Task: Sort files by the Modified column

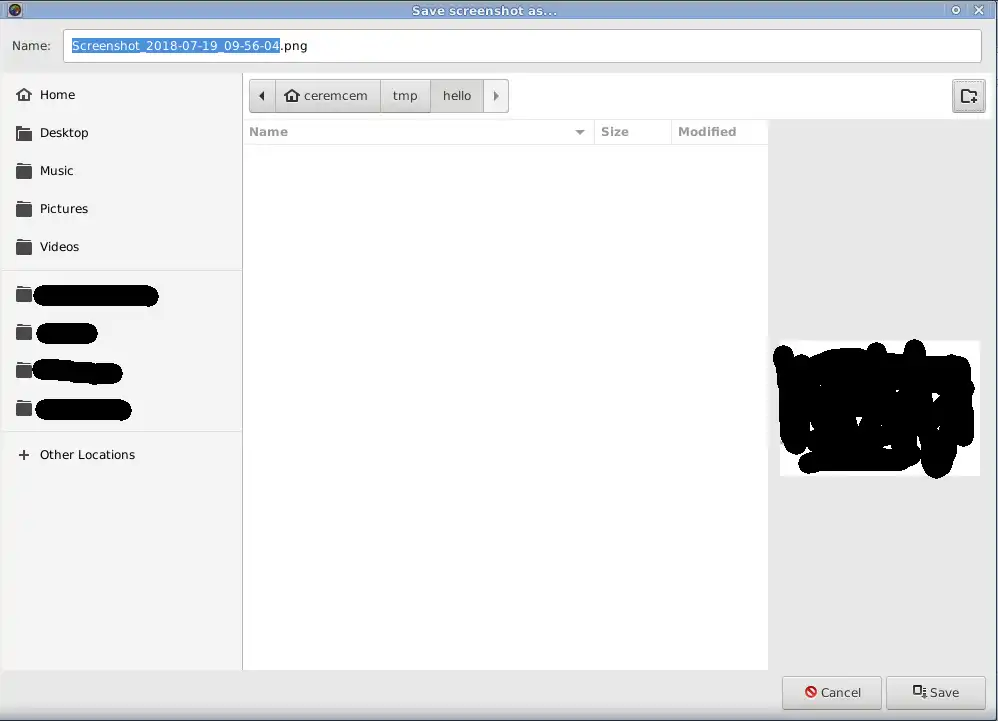Action: [719, 132]
